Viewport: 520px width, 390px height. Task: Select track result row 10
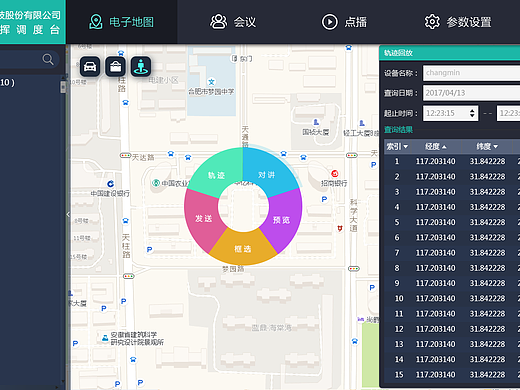[452, 298]
